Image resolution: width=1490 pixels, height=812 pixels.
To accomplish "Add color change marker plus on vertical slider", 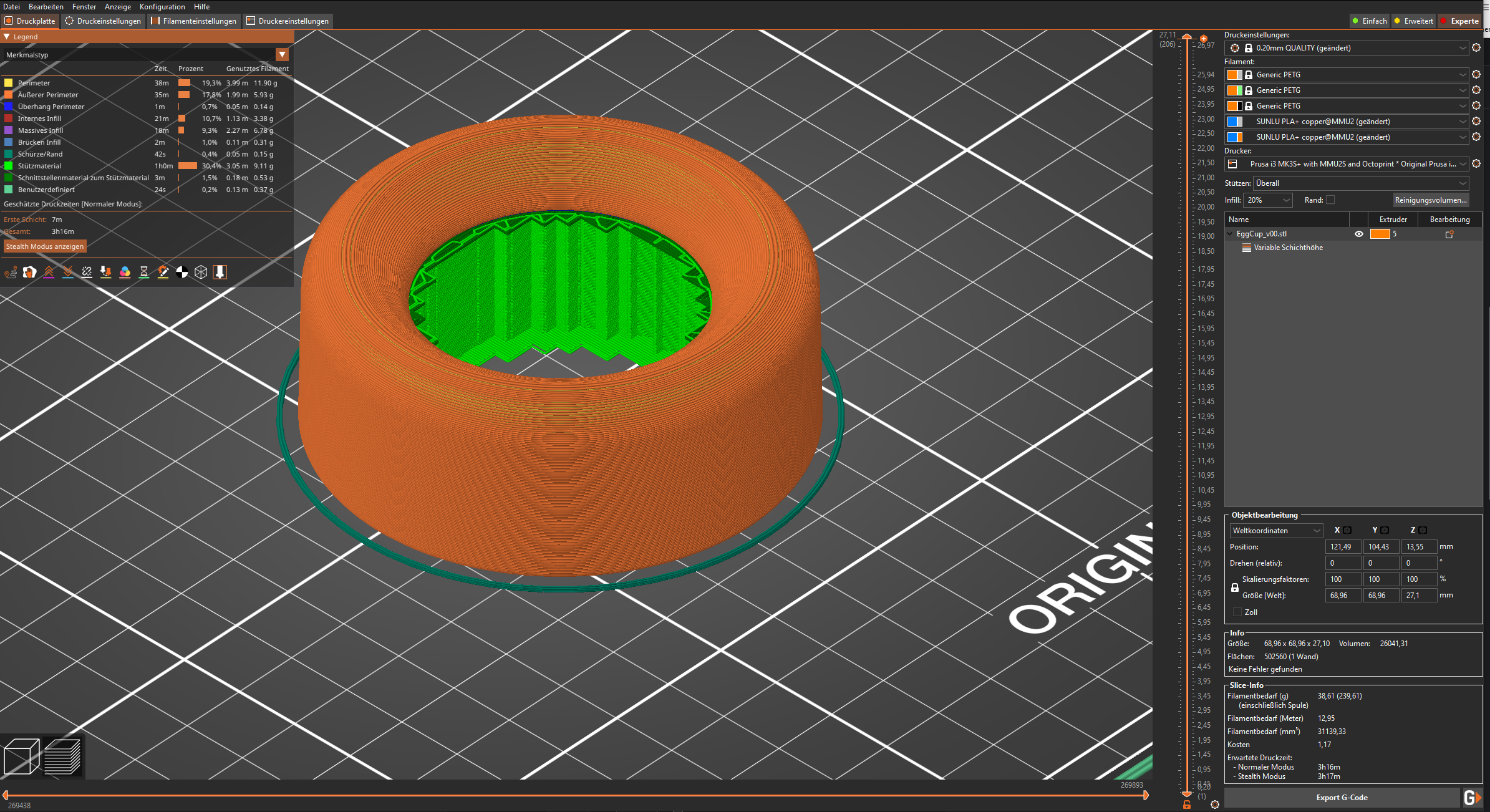I will coord(1204,39).
